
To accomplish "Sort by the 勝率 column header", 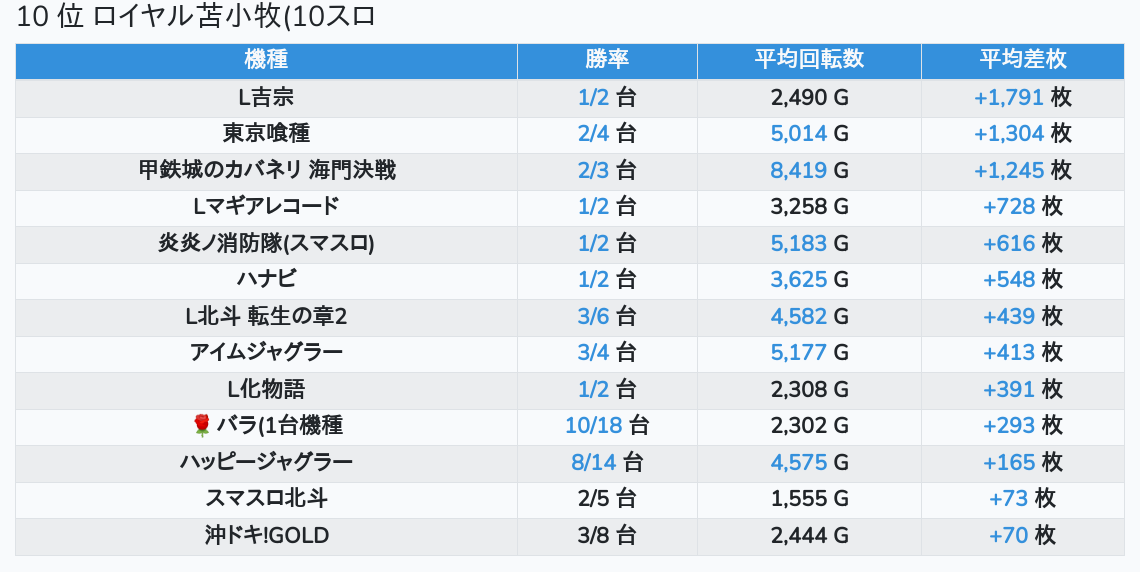I will 607,60.
